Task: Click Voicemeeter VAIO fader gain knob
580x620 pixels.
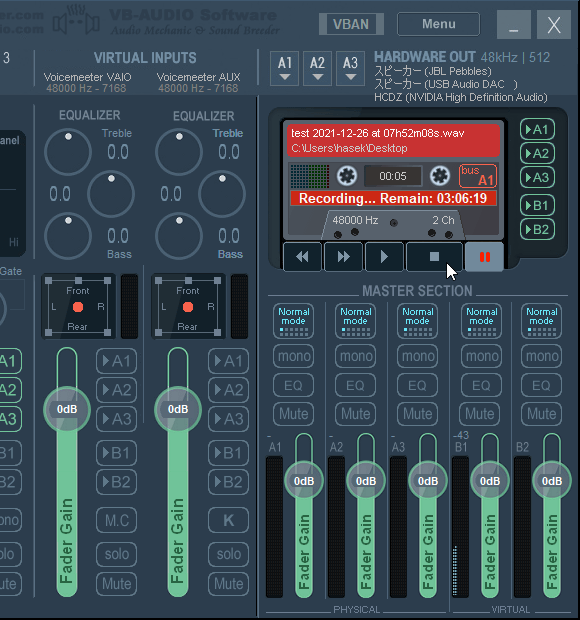Action: point(67,409)
